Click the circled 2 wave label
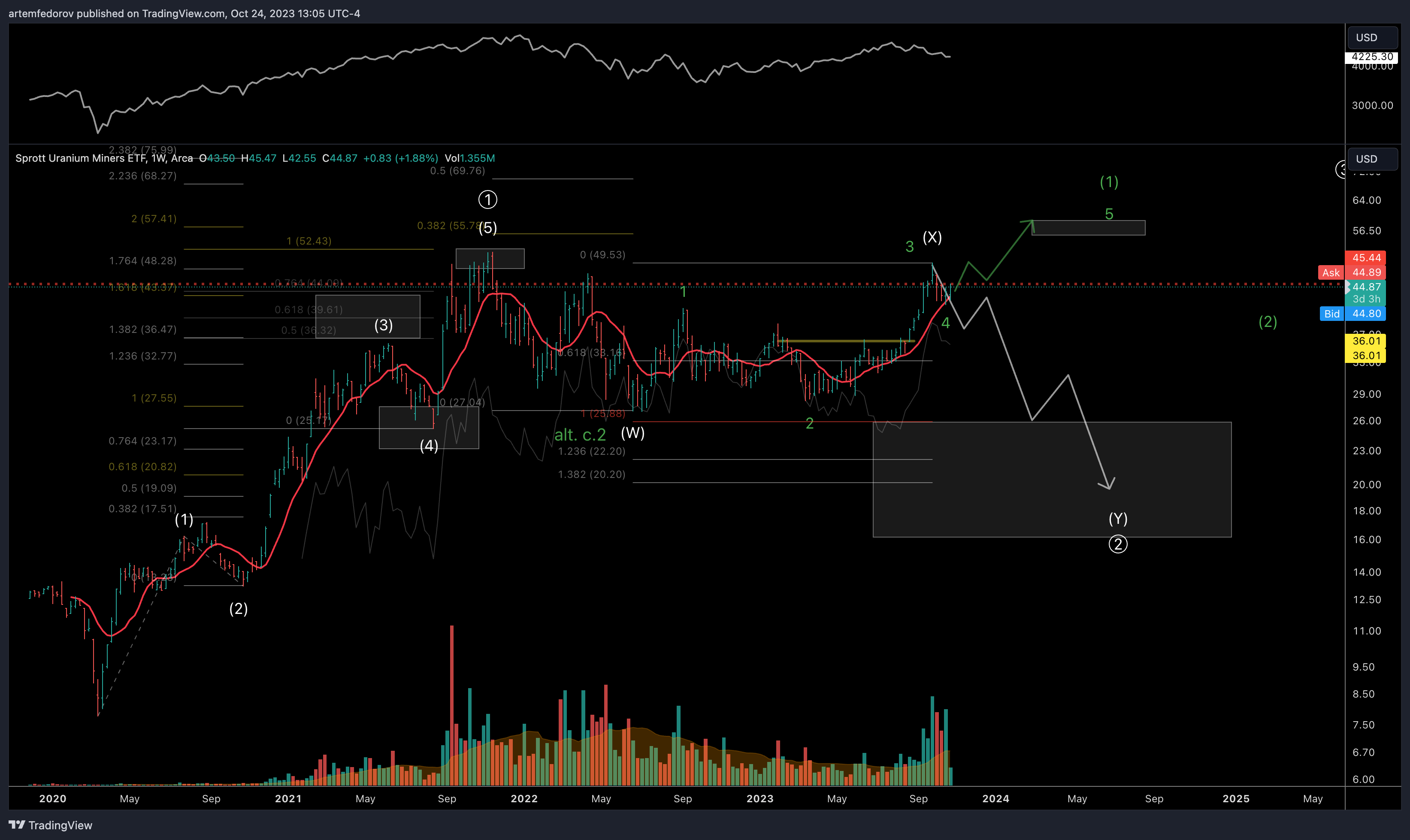The height and width of the screenshot is (840, 1410). pos(1118,544)
